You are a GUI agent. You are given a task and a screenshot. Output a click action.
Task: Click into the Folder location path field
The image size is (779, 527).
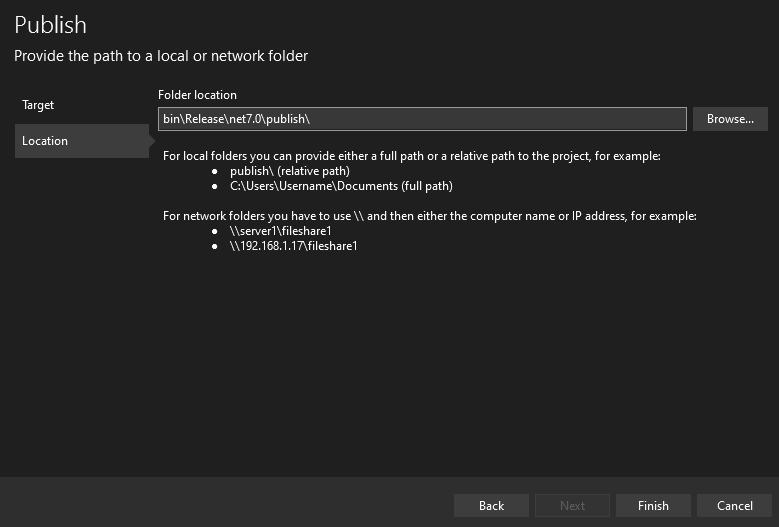coord(422,119)
